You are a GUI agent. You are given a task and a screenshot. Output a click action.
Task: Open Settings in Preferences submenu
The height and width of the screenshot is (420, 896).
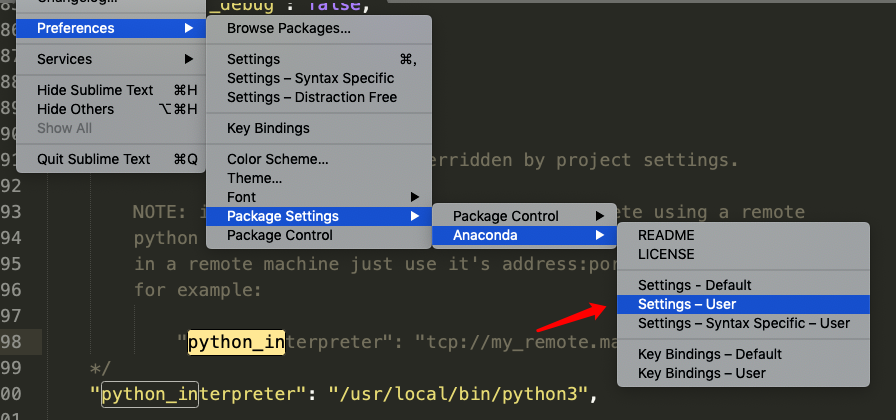[318, 59]
